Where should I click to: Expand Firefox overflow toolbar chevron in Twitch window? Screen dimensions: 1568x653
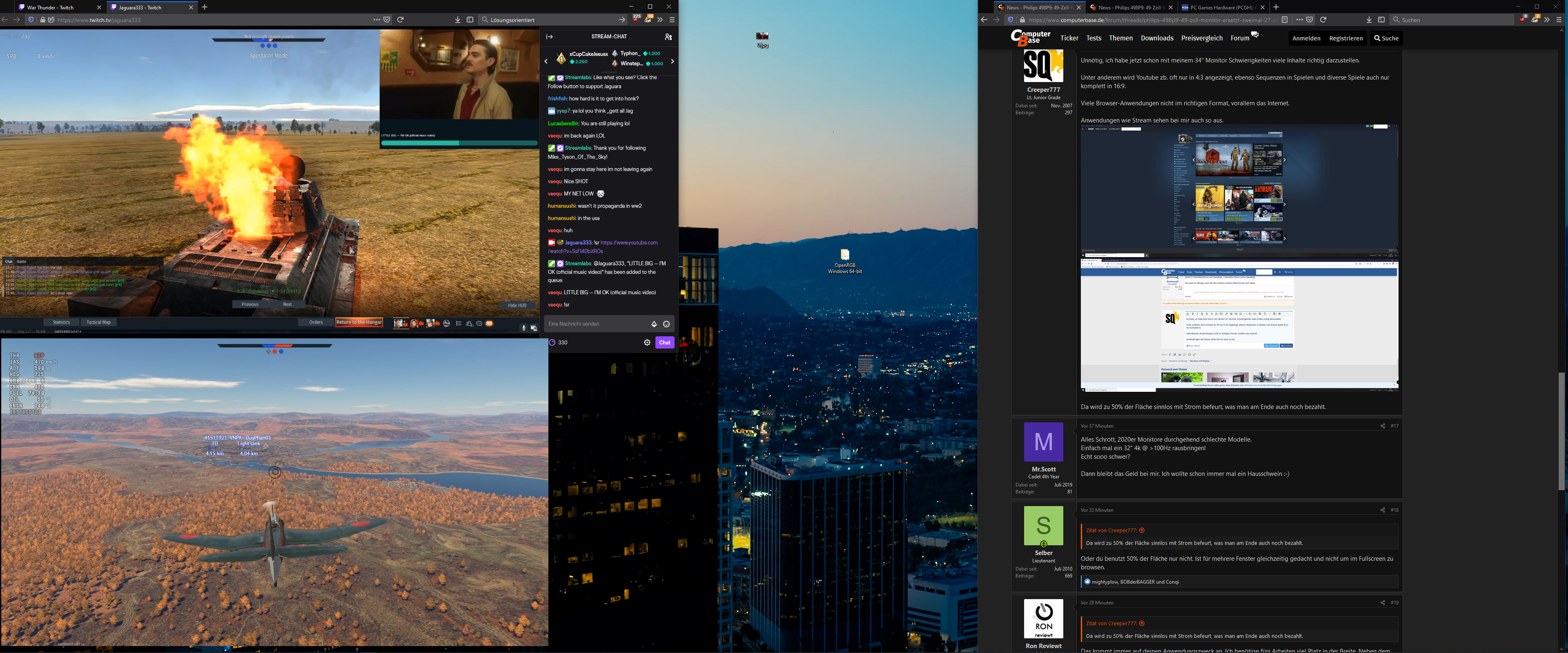pyautogui.click(x=660, y=20)
